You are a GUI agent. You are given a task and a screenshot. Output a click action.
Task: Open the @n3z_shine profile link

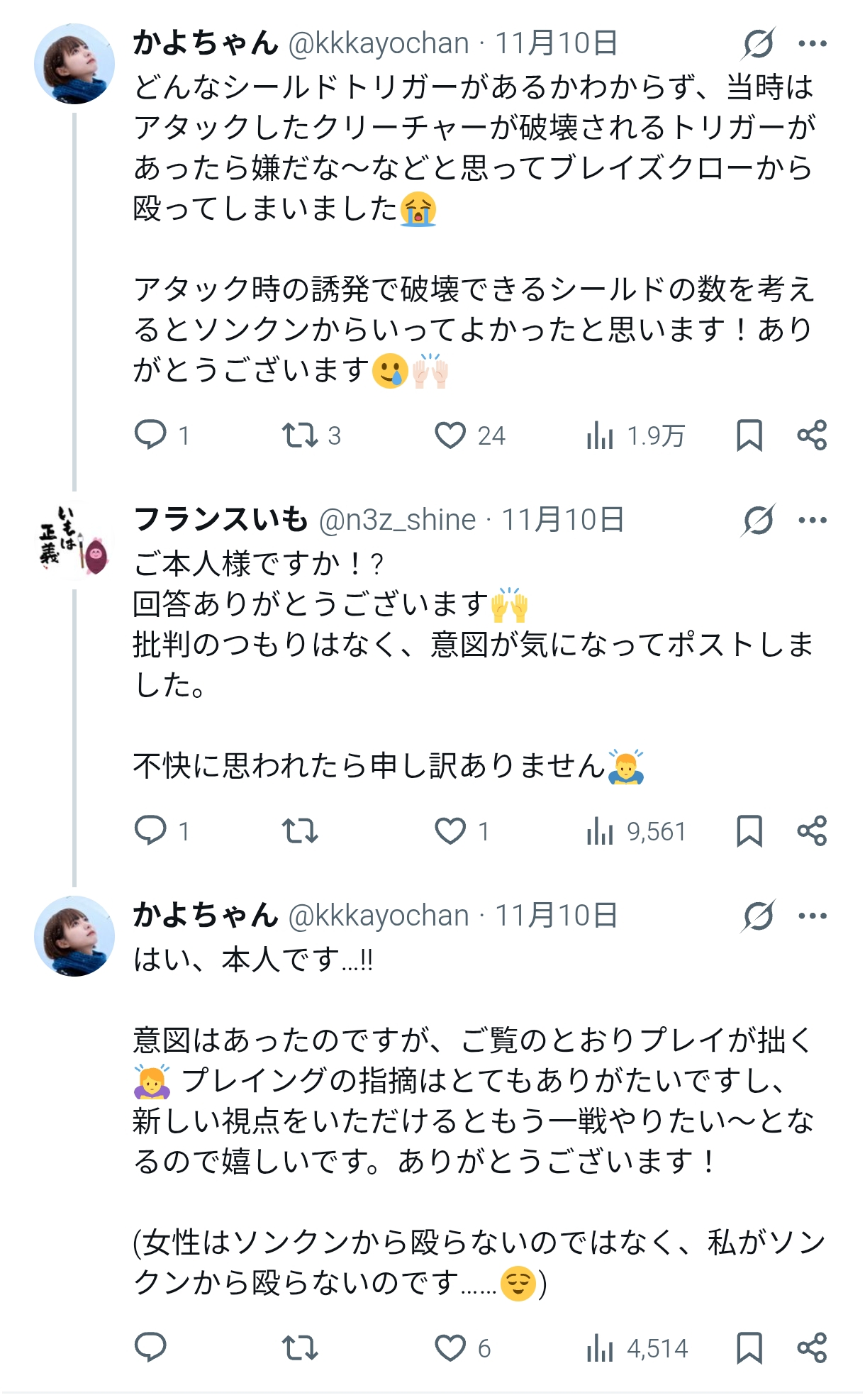click(397, 520)
